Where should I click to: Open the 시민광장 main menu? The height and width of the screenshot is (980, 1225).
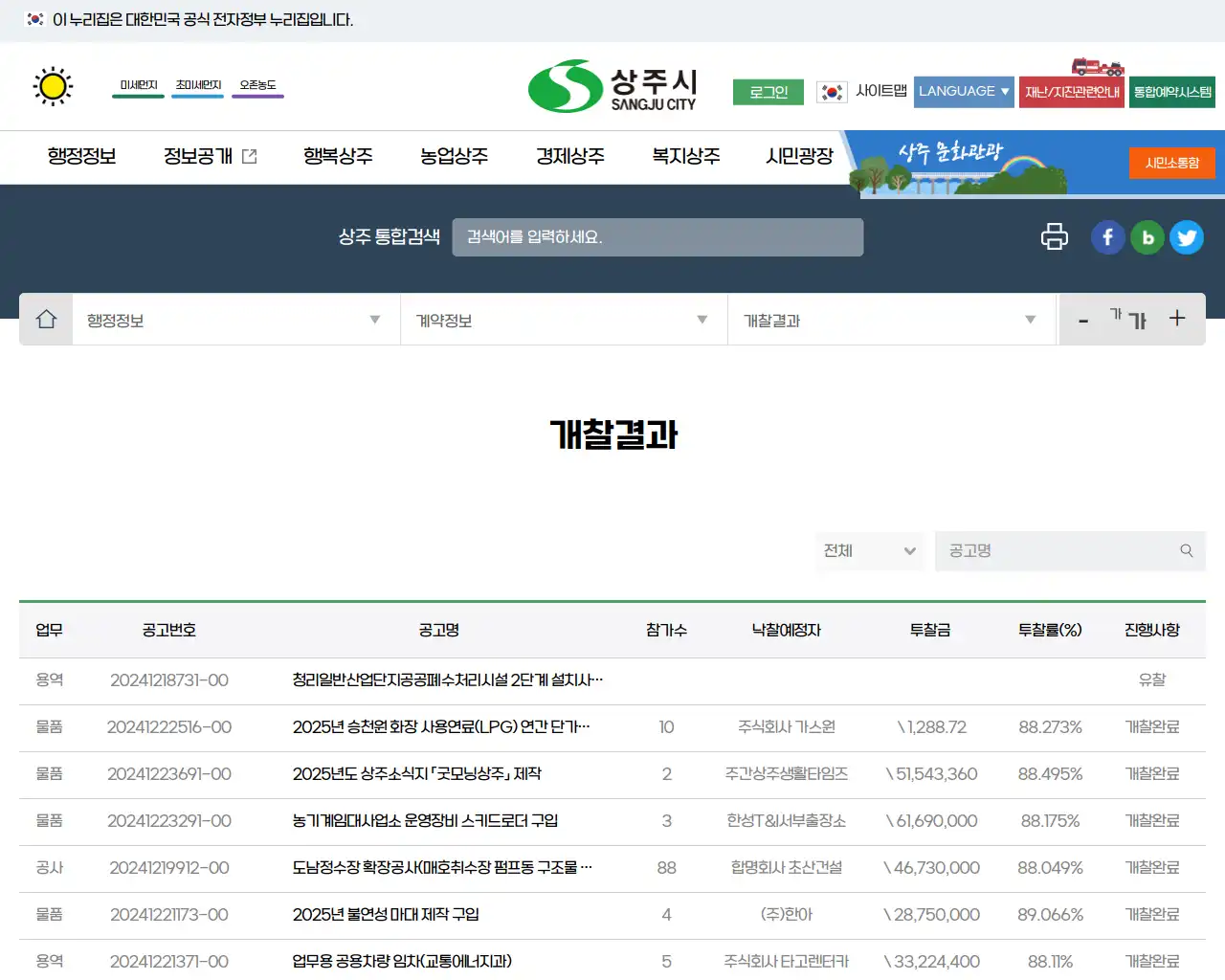[800, 156]
